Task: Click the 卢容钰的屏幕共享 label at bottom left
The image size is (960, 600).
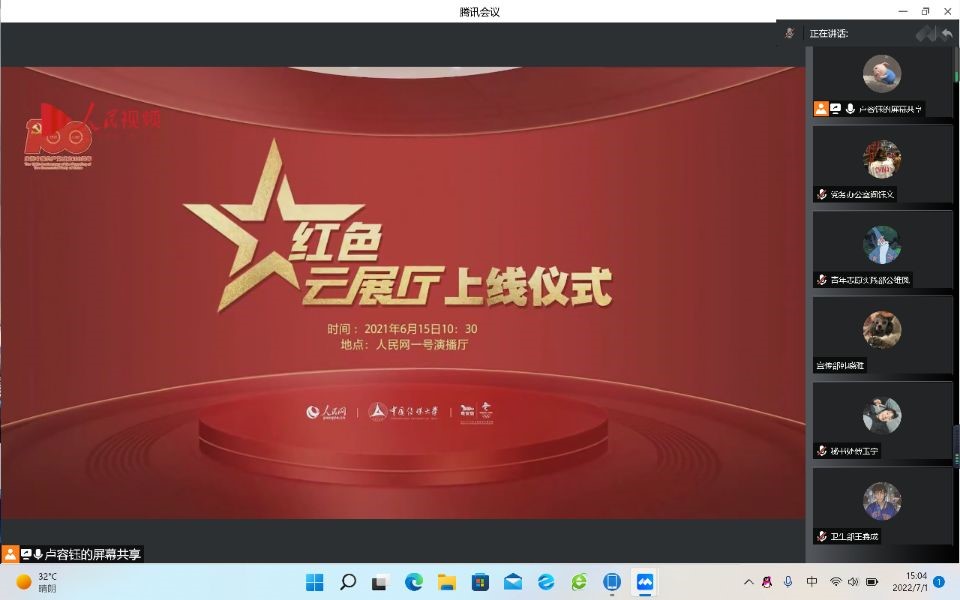Action: [x=94, y=554]
